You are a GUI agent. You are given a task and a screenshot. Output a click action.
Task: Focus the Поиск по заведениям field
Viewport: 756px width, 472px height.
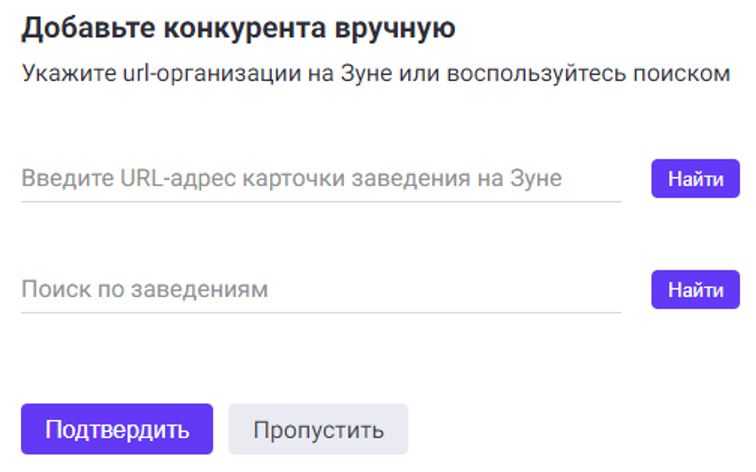coord(320,290)
